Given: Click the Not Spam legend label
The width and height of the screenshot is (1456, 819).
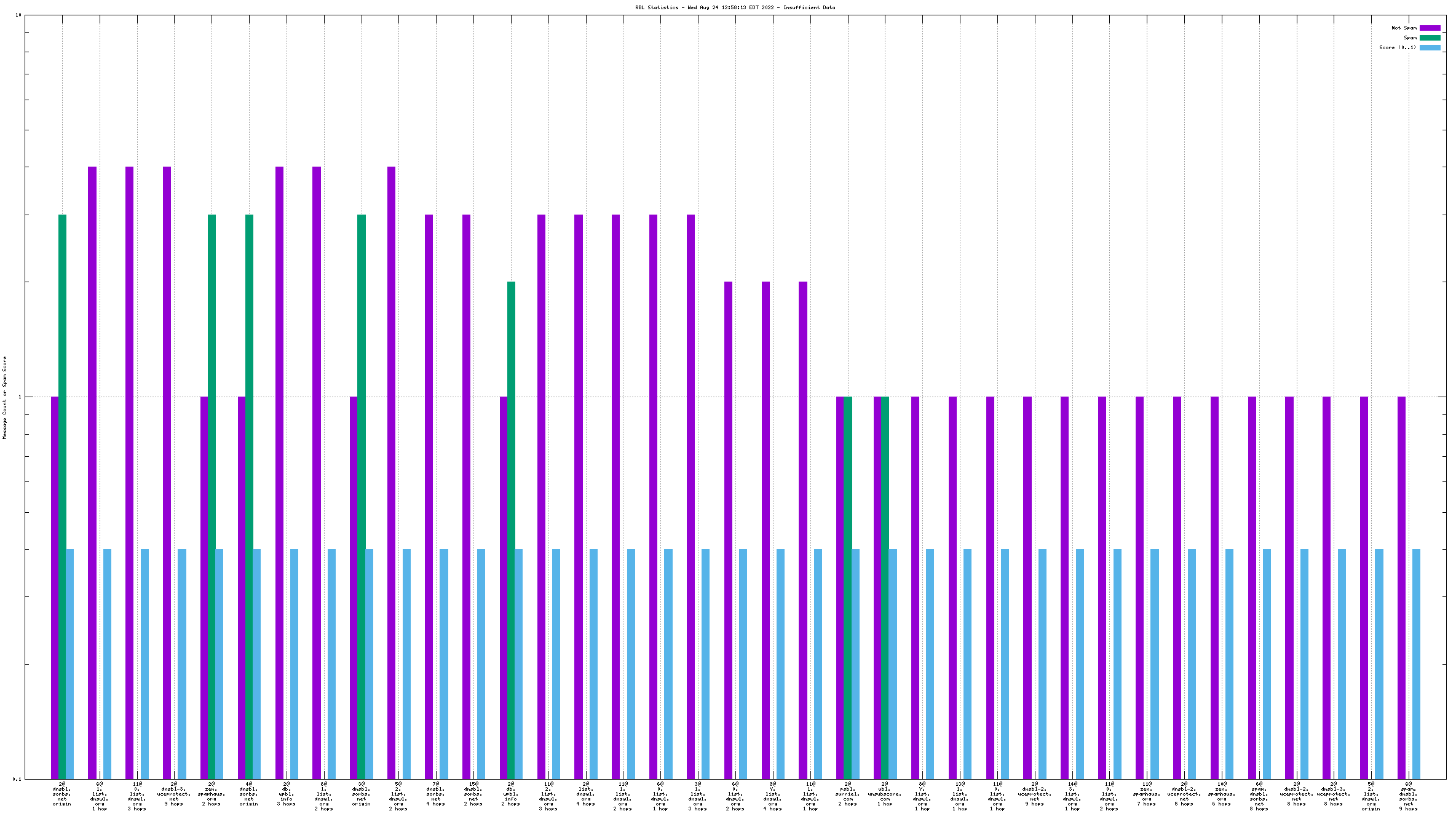Looking at the screenshot, I should coord(1404,28).
